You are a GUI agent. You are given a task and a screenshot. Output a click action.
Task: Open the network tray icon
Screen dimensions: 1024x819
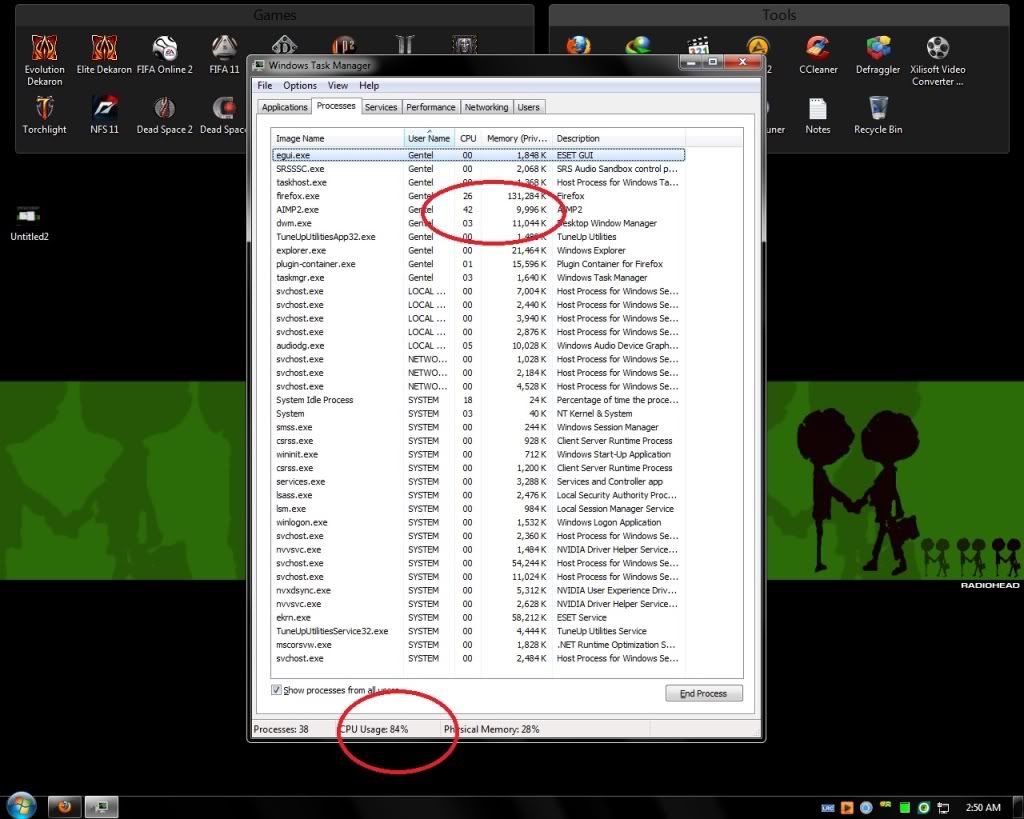coord(943,808)
